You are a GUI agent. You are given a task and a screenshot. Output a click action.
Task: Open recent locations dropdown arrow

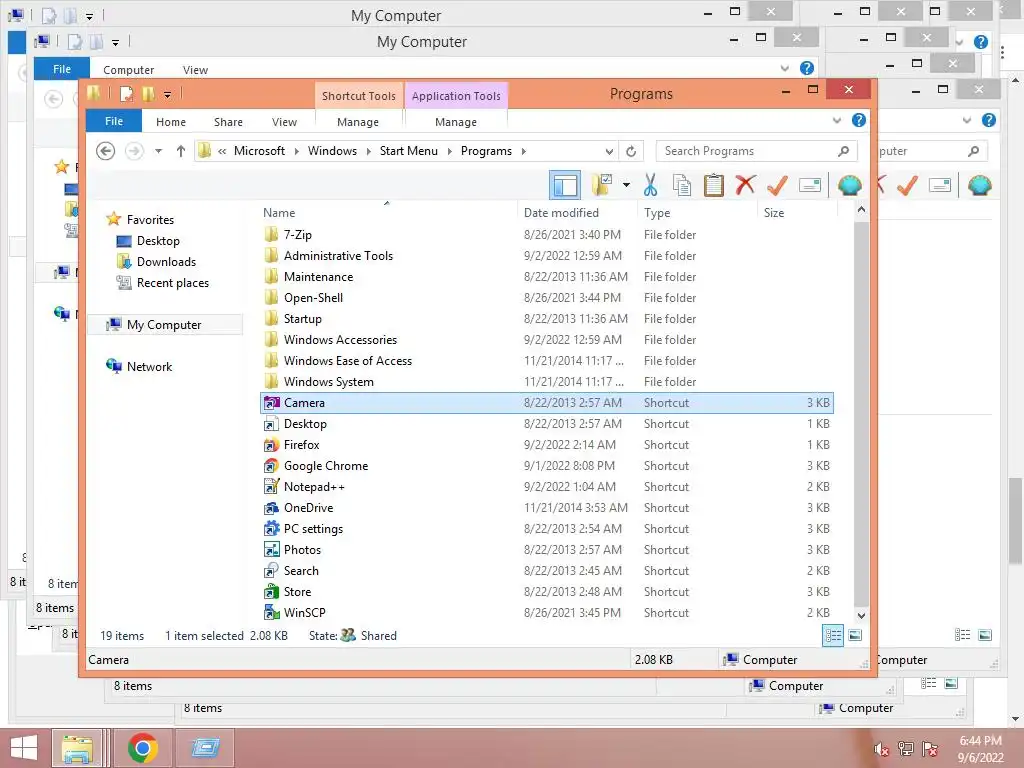[x=158, y=152]
